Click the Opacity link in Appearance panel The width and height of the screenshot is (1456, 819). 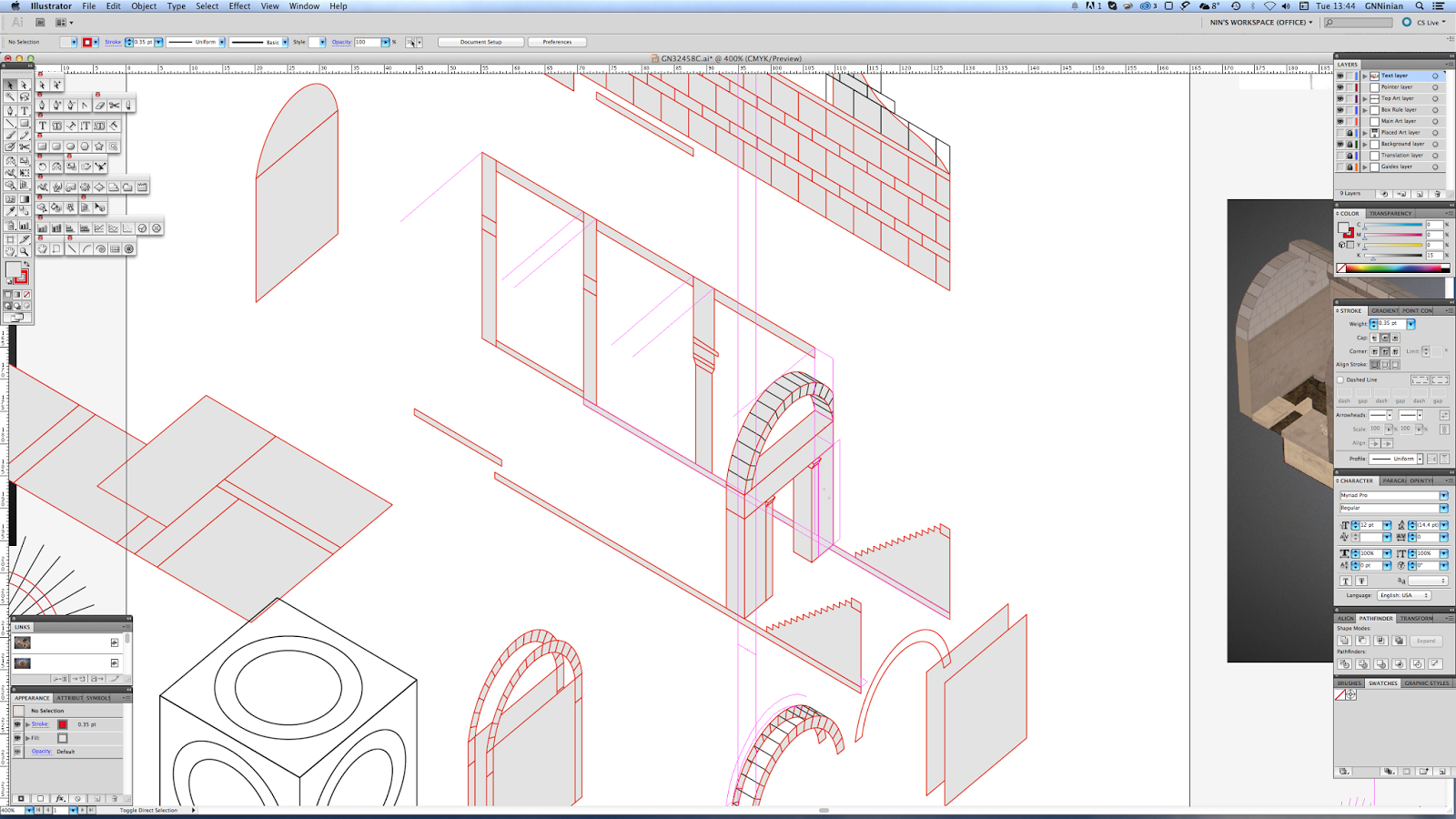41,752
